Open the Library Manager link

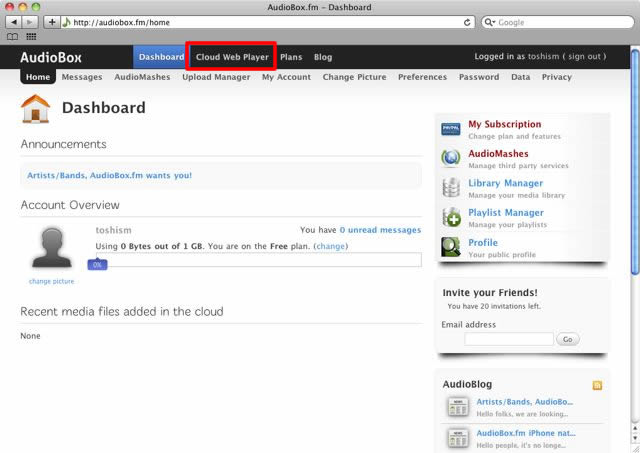tap(505, 183)
